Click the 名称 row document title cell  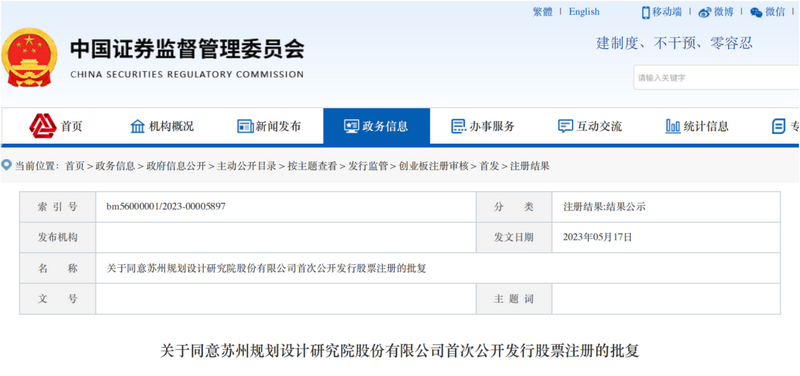[x=438, y=268]
